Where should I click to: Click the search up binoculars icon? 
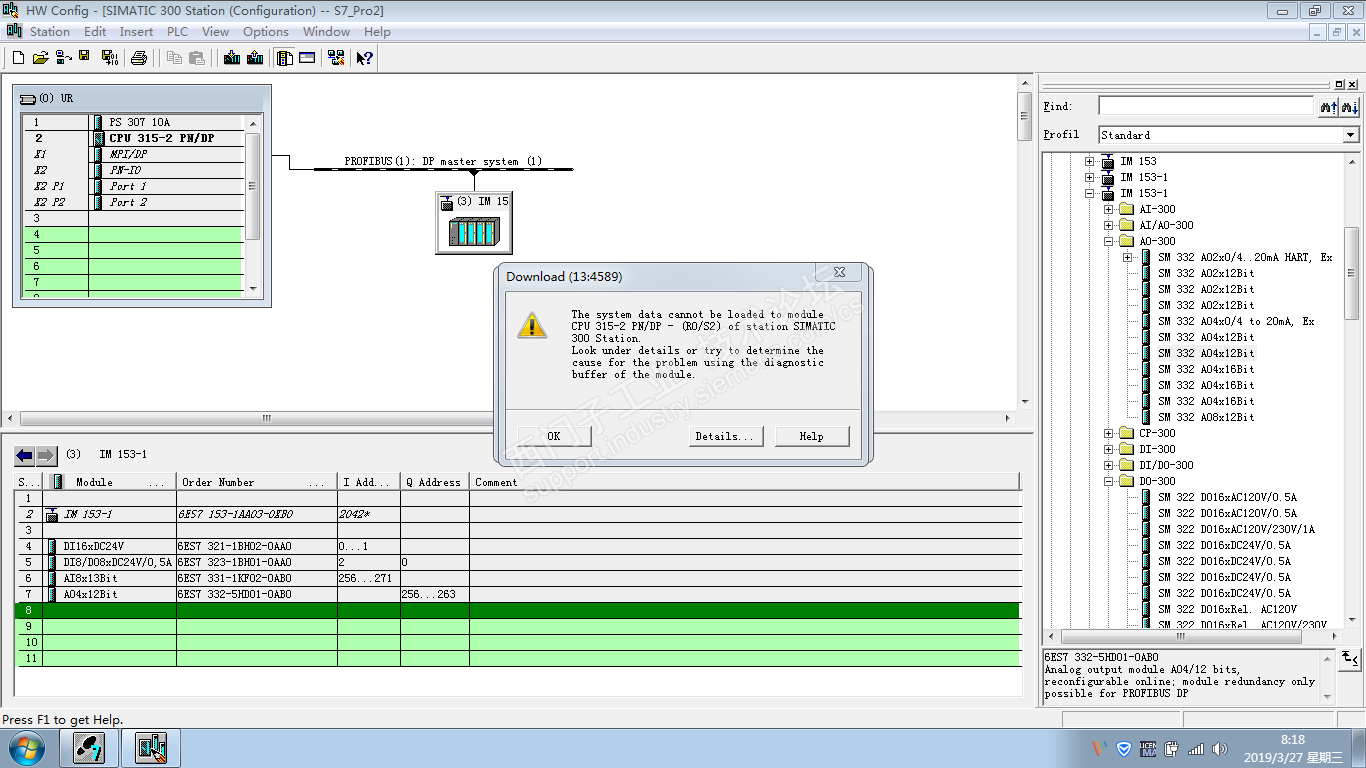(x=1328, y=106)
